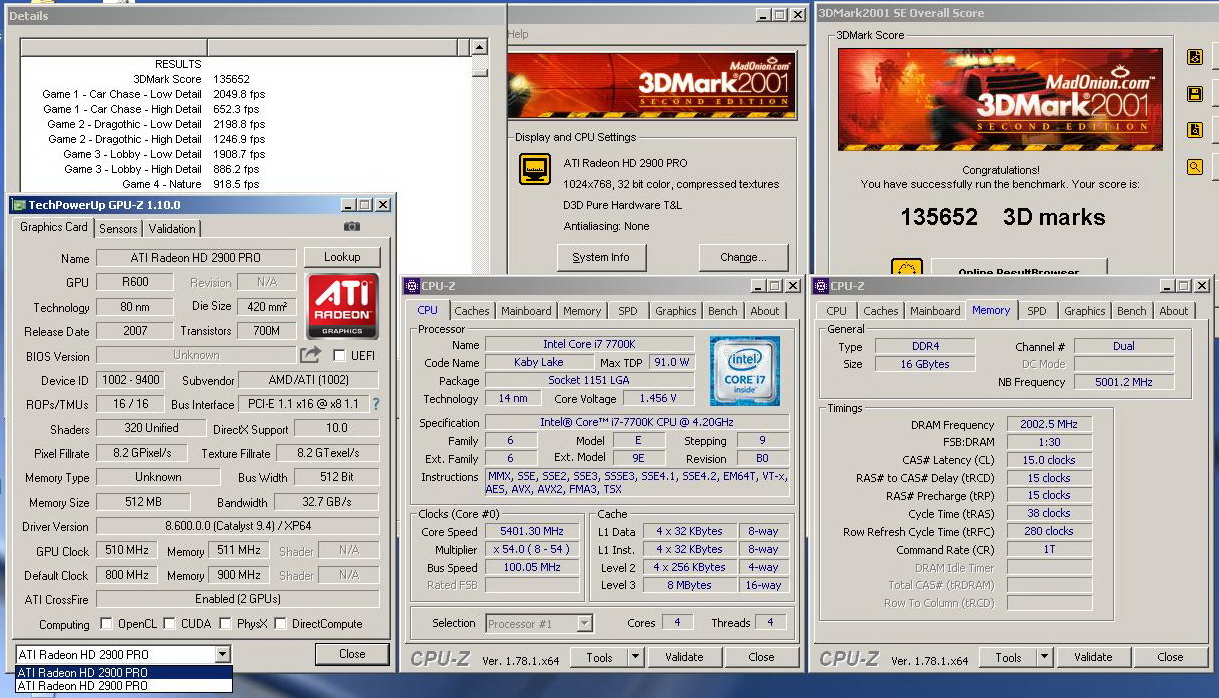Open Bench tab in CPU-Z Processor window
This screenshot has width=1219, height=698.
point(722,311)
